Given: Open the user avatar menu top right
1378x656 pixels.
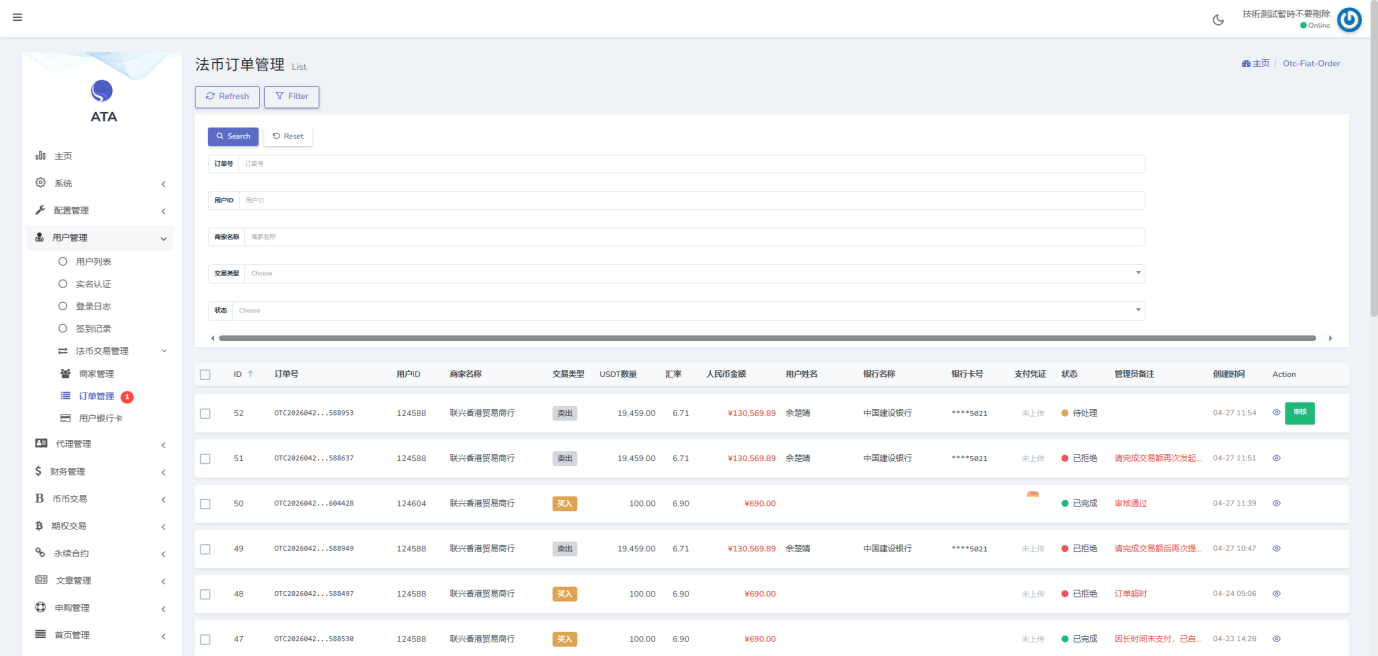Looking at the screenshot, I should click(x=1348, y=18).
